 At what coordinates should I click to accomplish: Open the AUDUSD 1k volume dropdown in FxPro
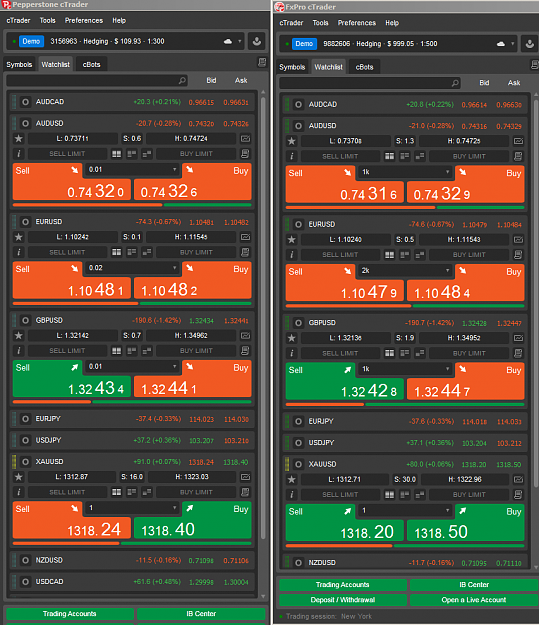405,172
